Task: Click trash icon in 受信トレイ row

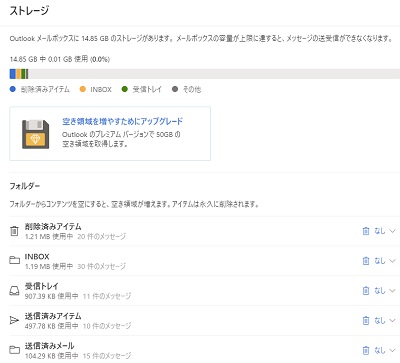Action: (366, 291)
